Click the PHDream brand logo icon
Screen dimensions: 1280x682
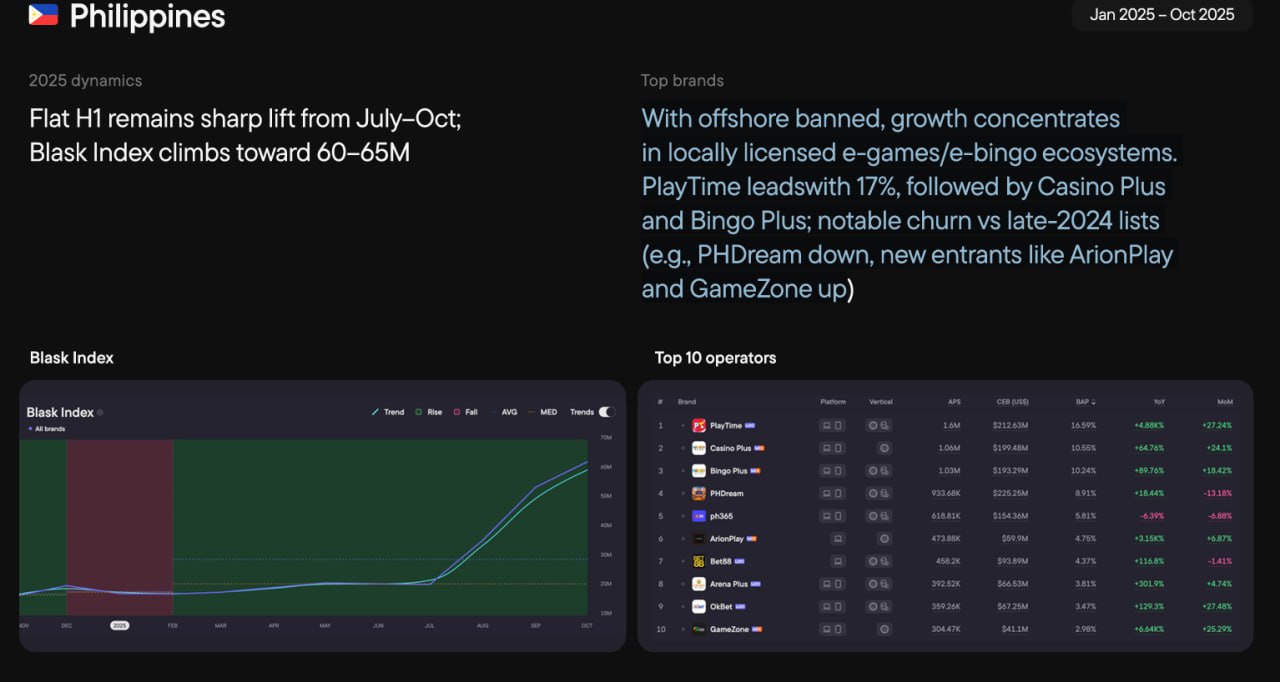(699, 494)
